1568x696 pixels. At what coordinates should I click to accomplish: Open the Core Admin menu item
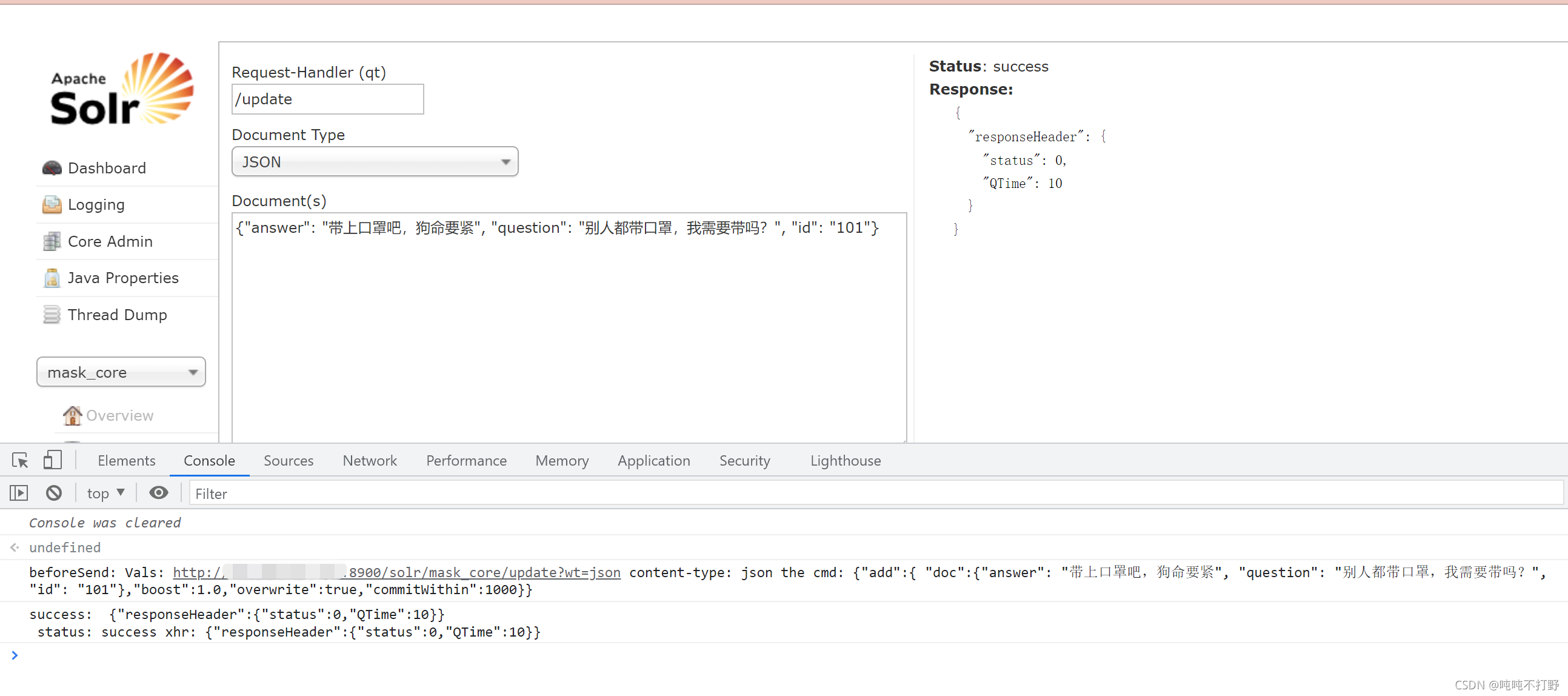[110, 241]
